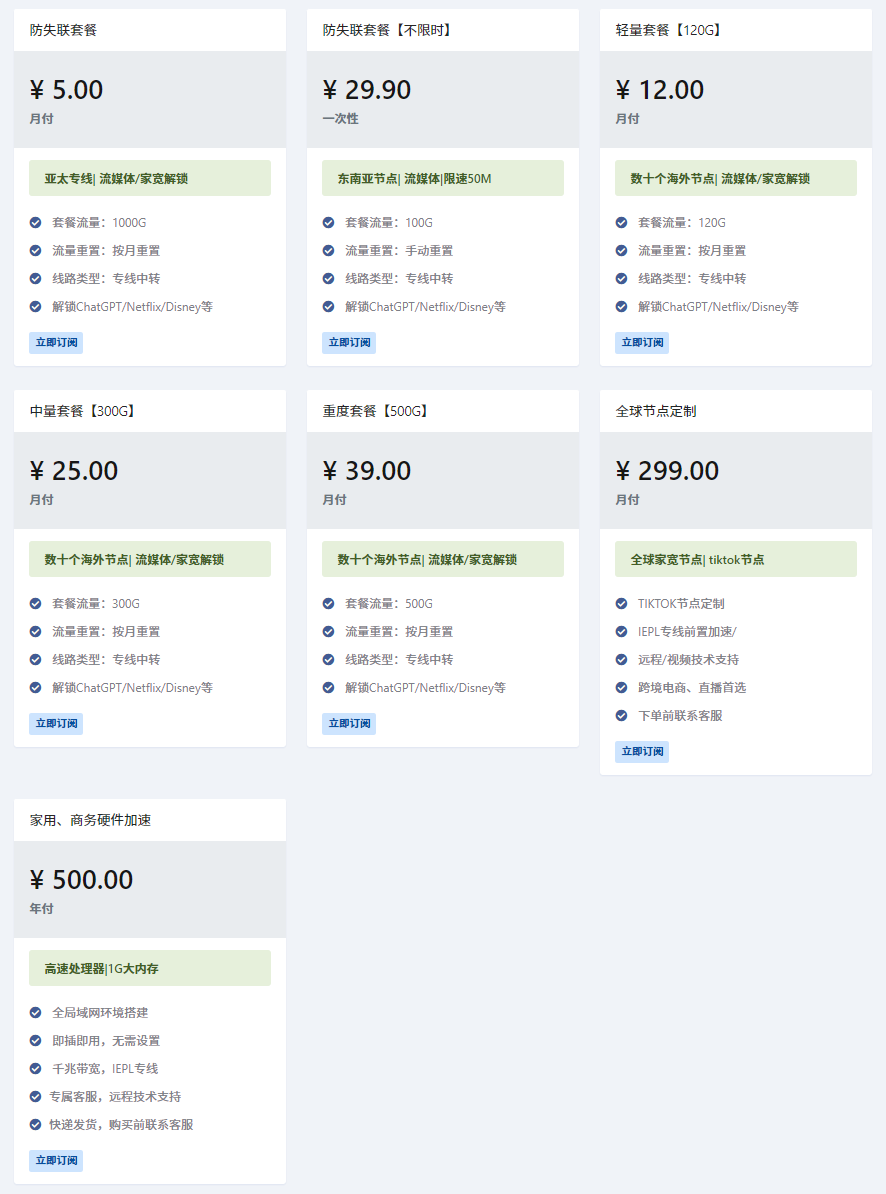Click check icon next to 流量重置：手动重置
This screenshot has width=886, height=1194.
[328, 251]
